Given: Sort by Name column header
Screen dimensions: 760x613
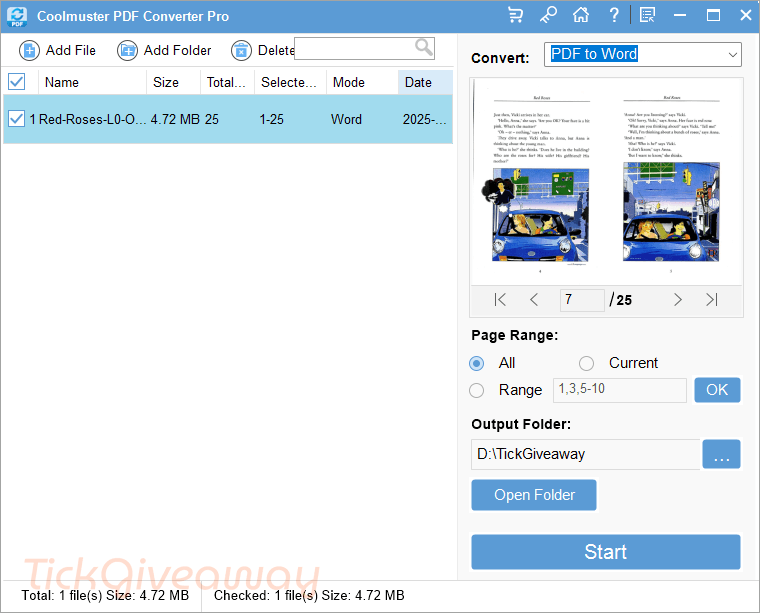Looking at the screenshot, I should pos(92,82).
